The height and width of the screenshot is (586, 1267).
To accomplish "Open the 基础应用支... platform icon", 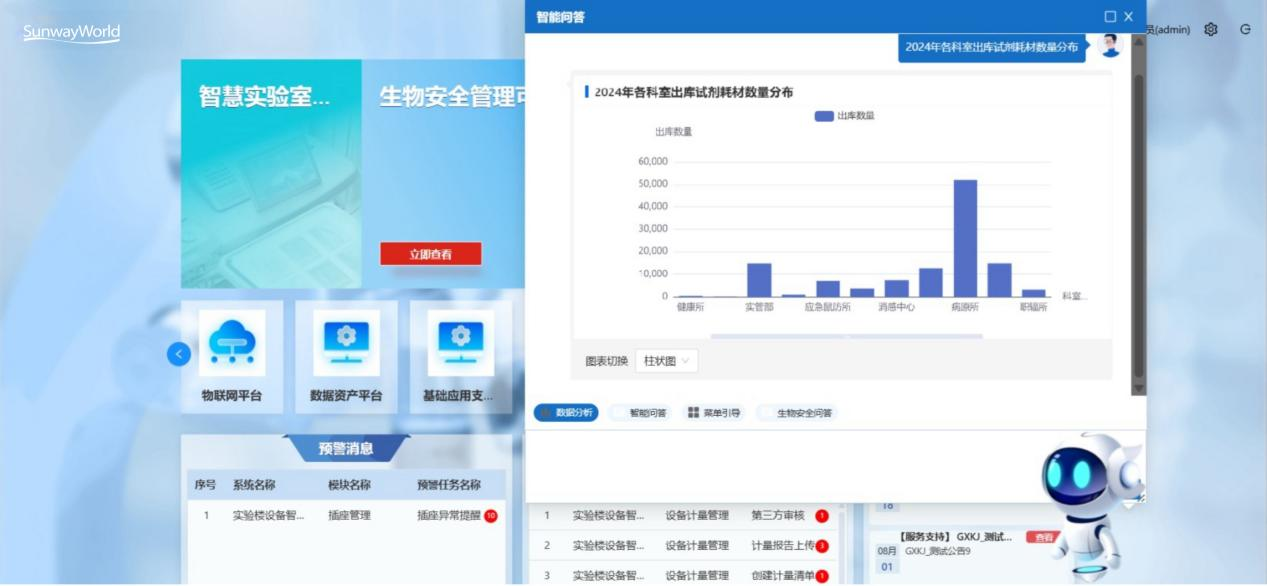I will click(x=459, y=343).
